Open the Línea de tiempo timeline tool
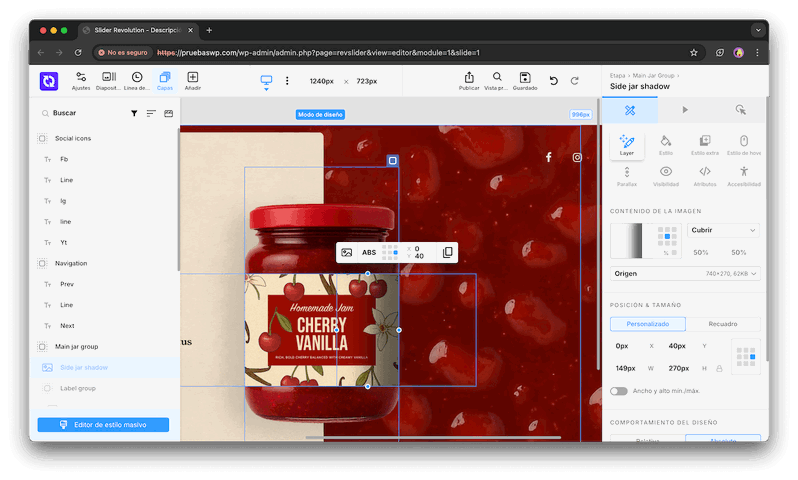The height and width of the screenshot is (480, 798). point(137,81)
